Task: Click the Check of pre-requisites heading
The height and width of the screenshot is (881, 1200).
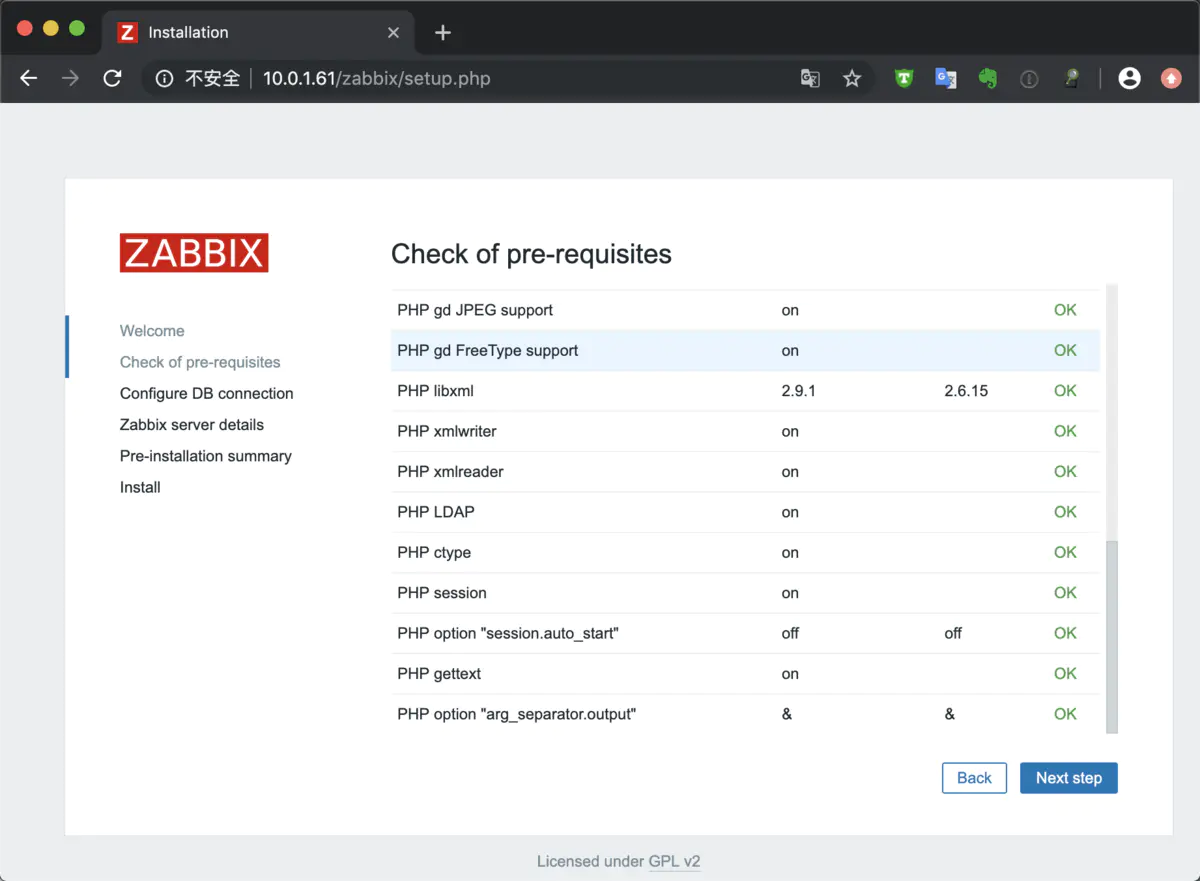Action: pos(531,254)
